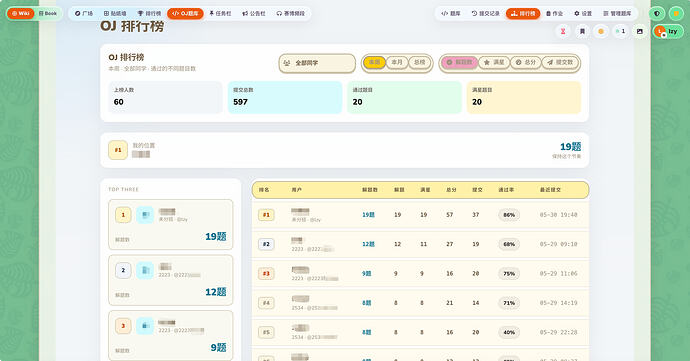This screenshot has height=361, width=690.
Task: Click the 提交总数 597 stat card
Action: pyautogui.click(x=285, y=97)
